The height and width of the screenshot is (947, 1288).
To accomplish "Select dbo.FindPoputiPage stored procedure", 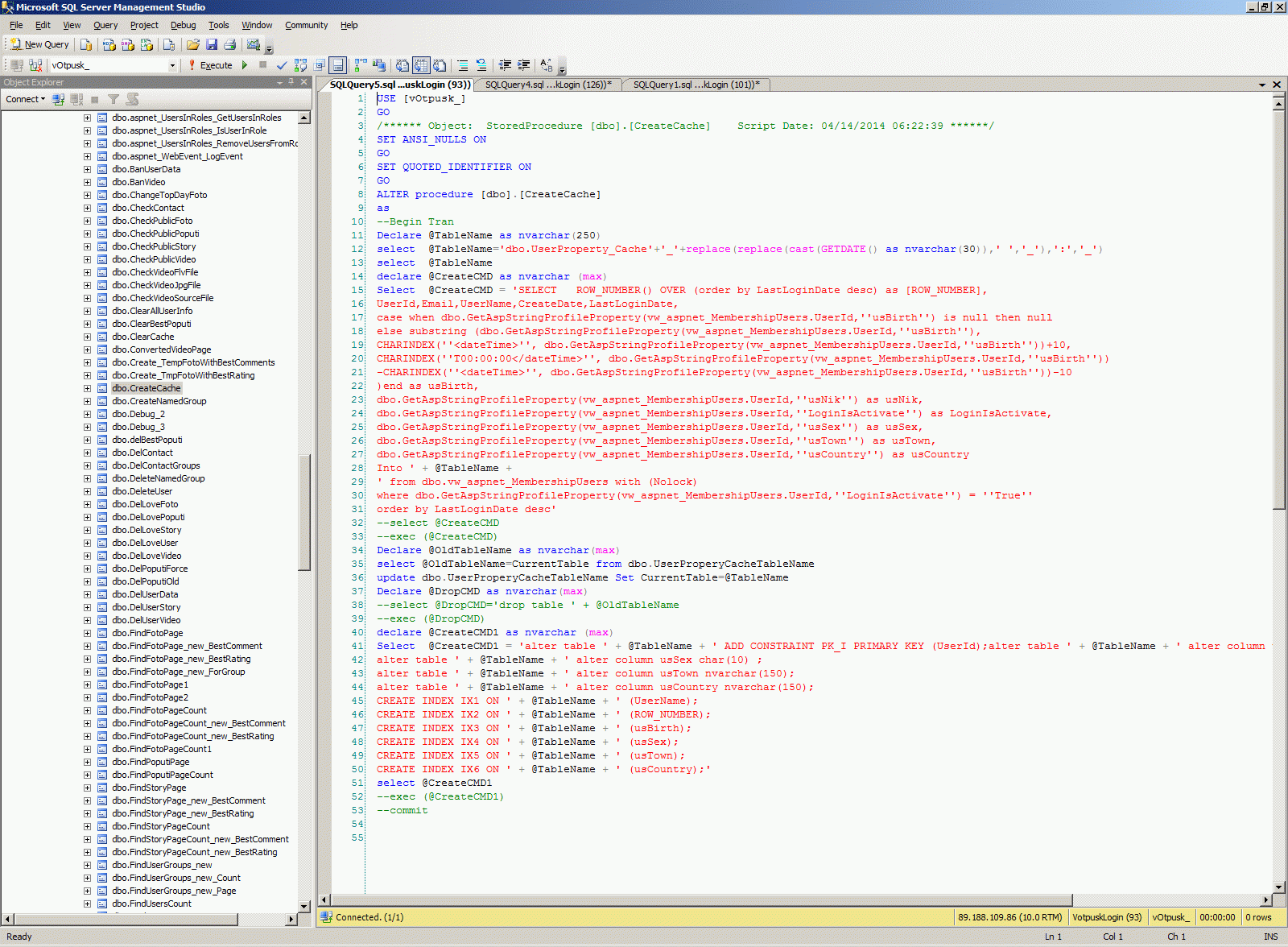I will coord(151,762).
